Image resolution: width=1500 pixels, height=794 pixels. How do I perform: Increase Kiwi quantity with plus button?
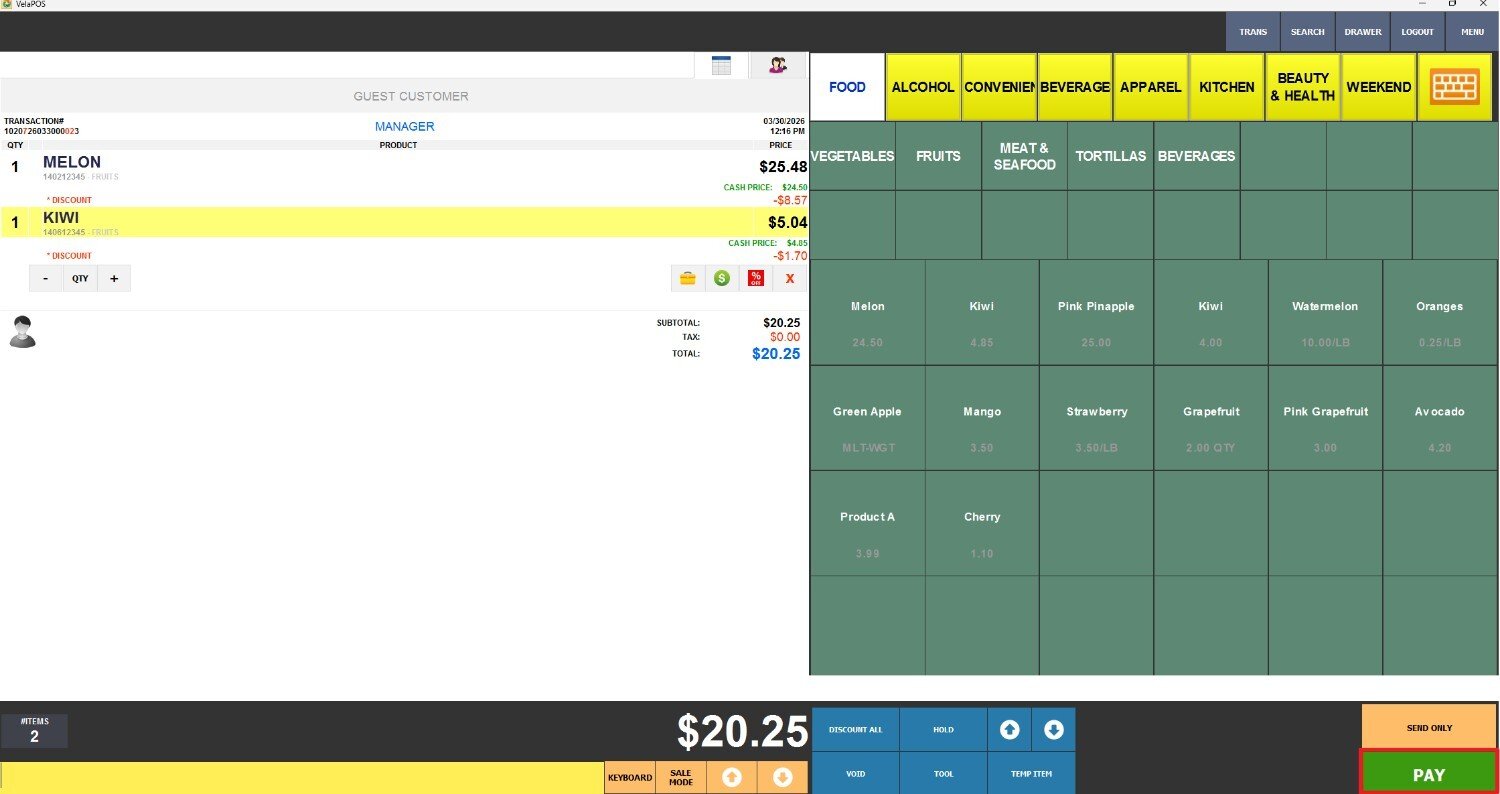pos(114,279)
